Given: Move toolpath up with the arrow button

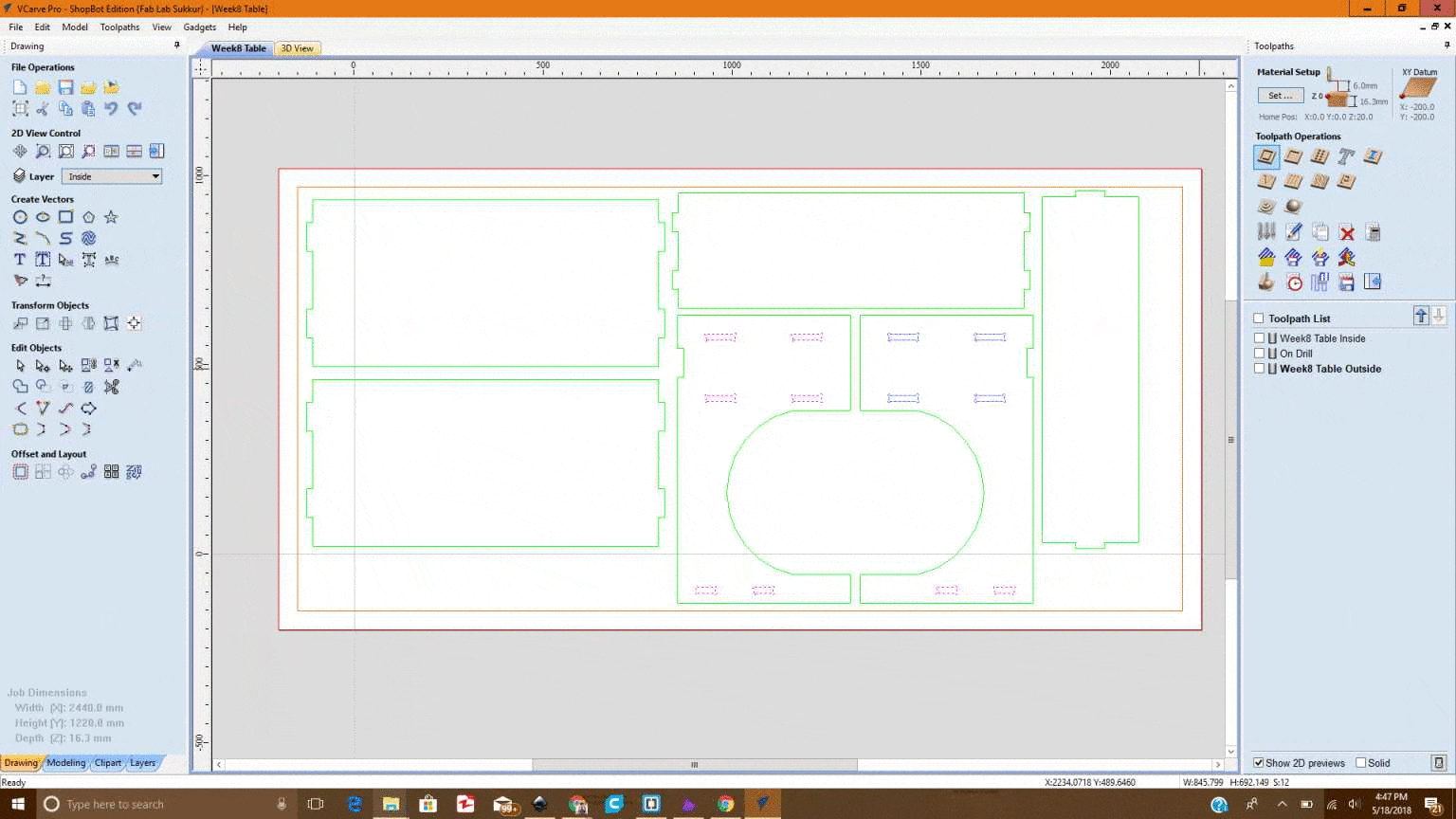Looking at the screenshot, I should [x=1421, y=317].
